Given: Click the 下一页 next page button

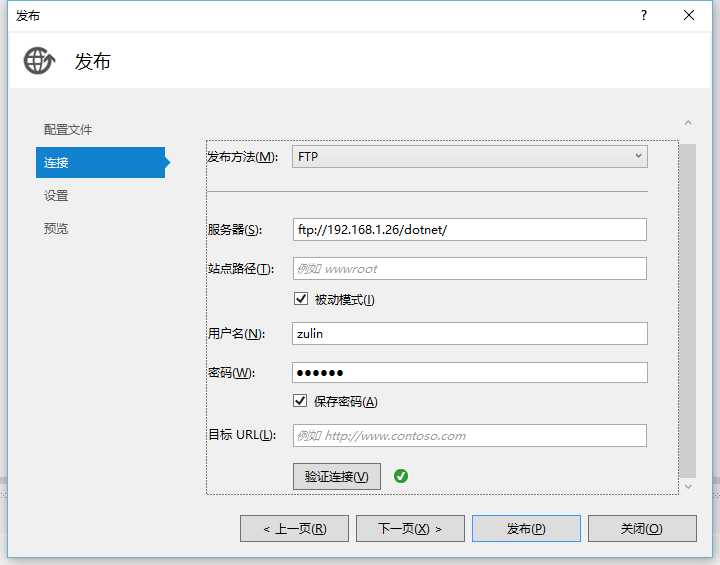Looking at the screenshot, I should 410,529.
